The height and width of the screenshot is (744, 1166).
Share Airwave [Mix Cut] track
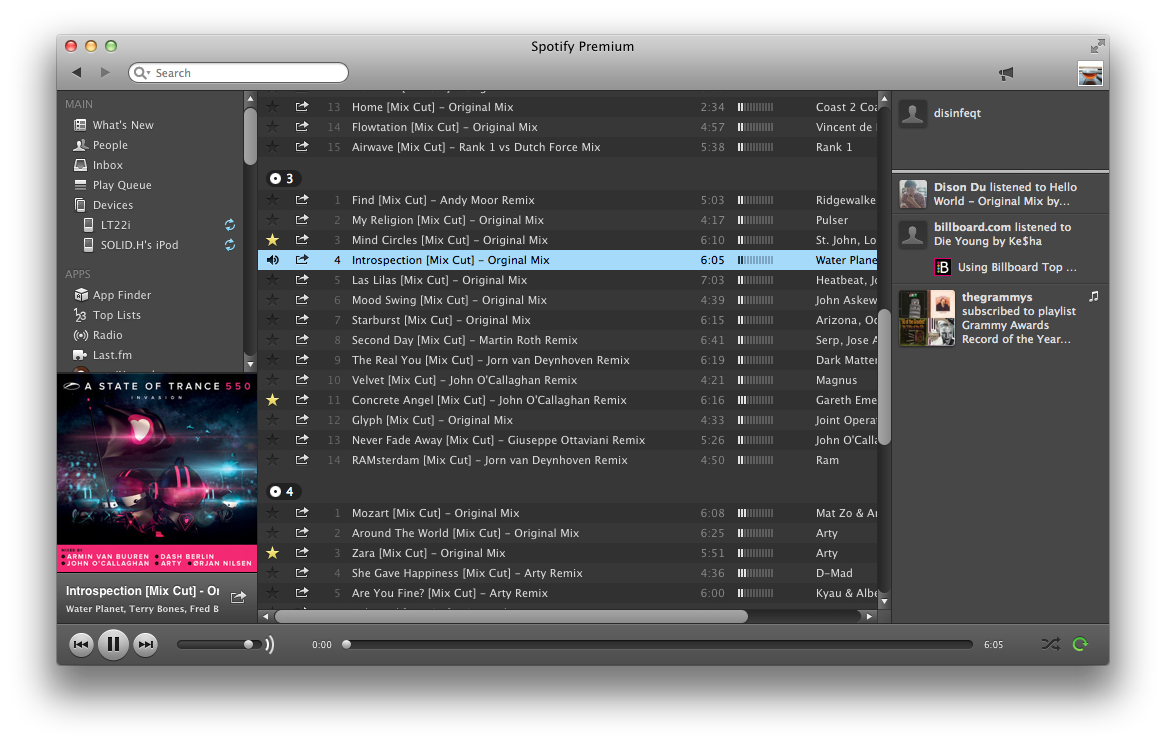[302, 146]
